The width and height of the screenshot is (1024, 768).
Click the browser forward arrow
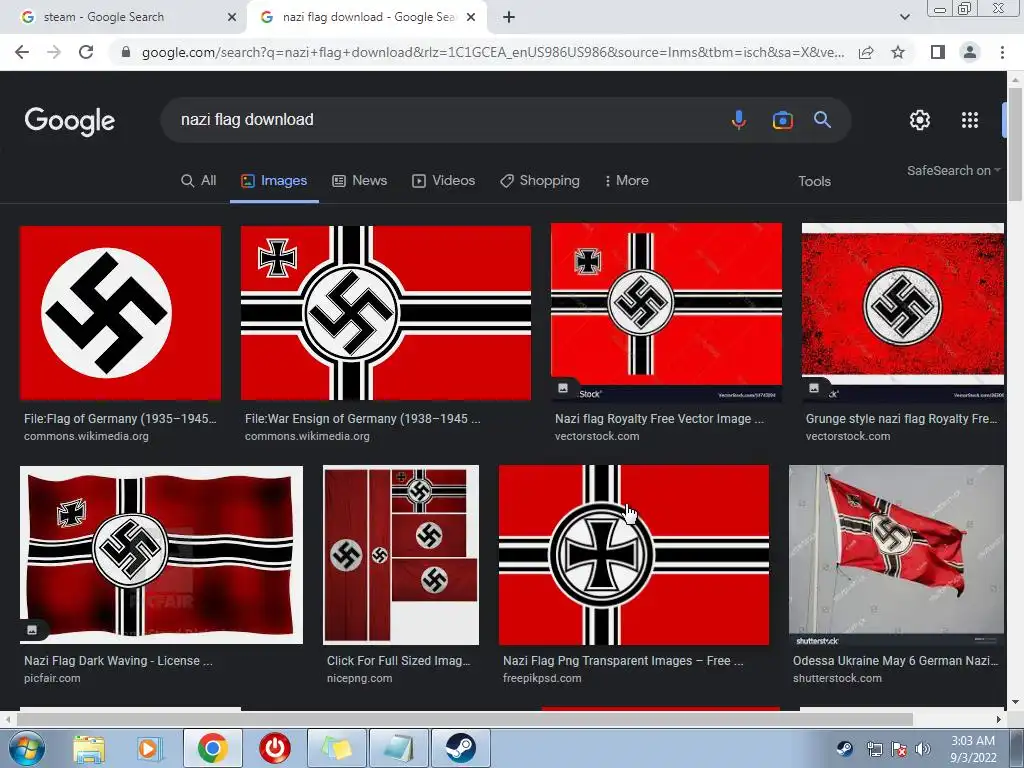54,52
